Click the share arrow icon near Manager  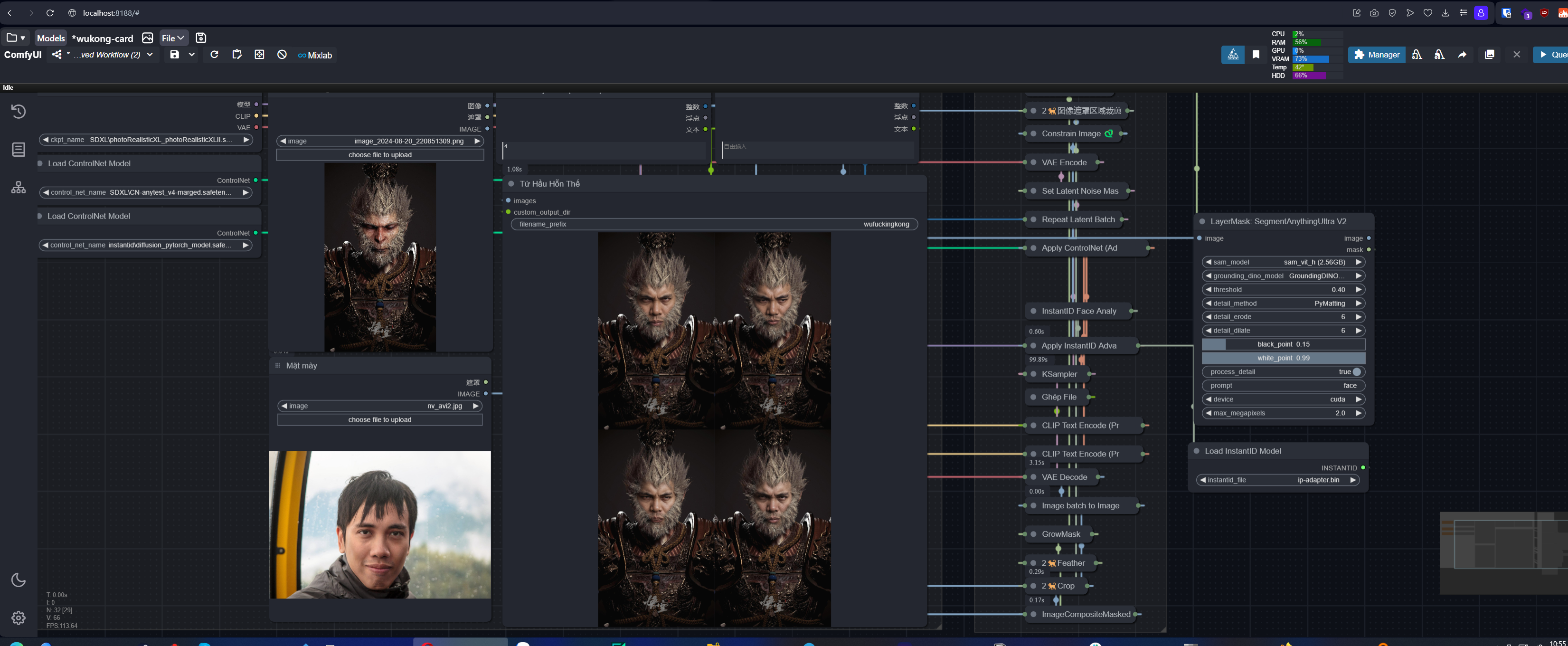tap(1462, 54)
